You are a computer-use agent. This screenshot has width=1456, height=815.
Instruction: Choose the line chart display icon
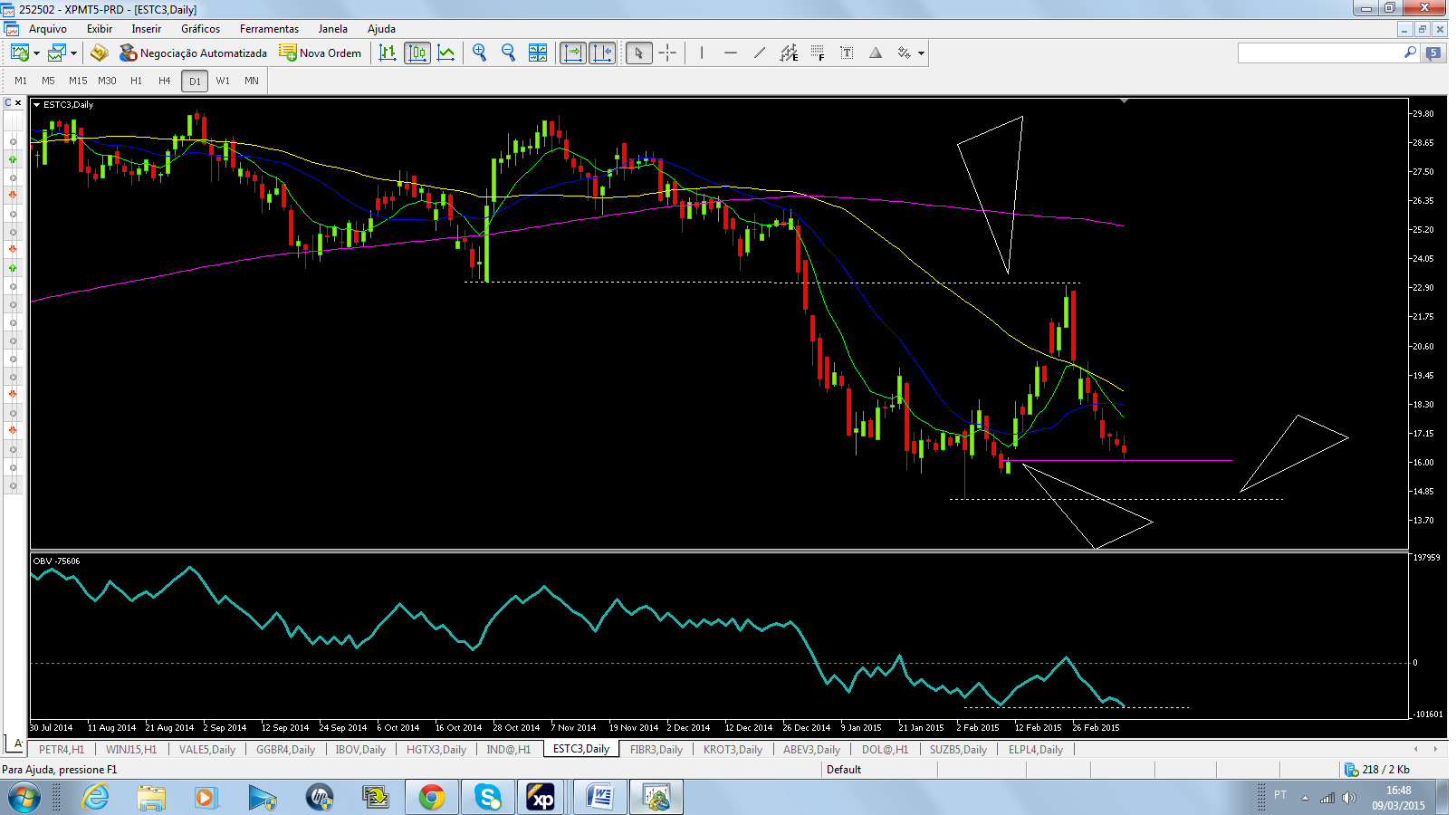coord(446,53)
